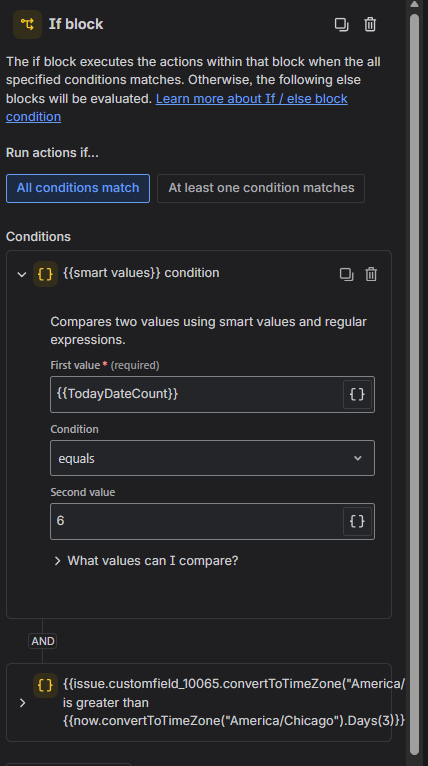Click the 'is greater than' condition text
Screen dimensions: 428x766
click(106, 702)
